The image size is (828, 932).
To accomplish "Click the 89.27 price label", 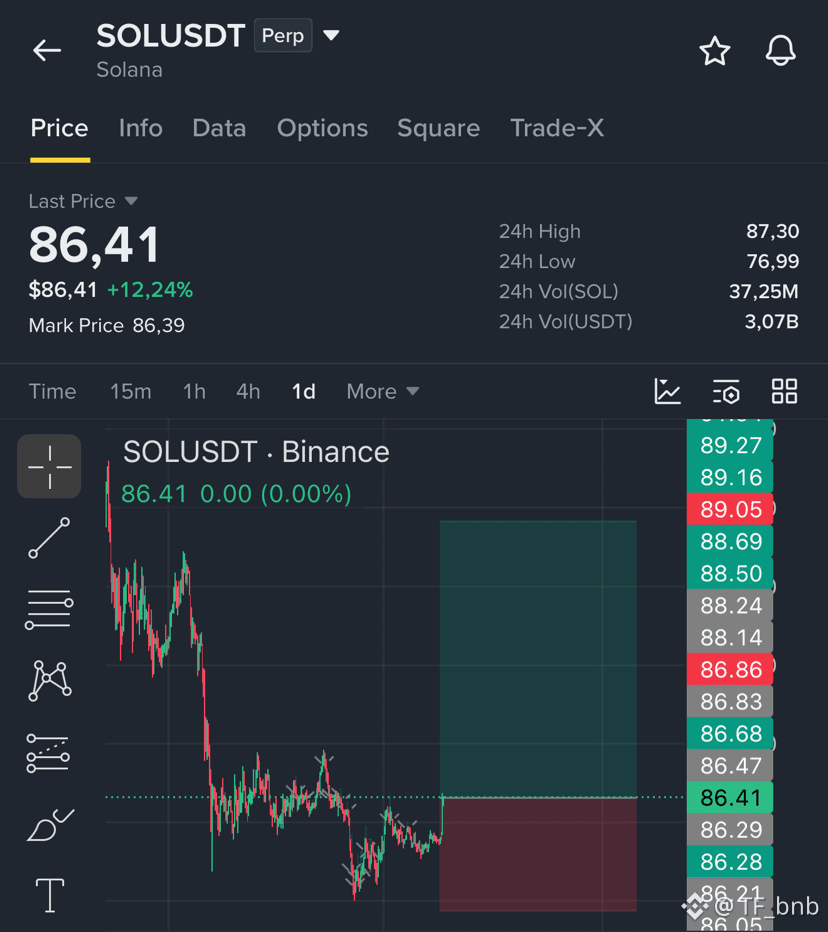I will point(730,446).
